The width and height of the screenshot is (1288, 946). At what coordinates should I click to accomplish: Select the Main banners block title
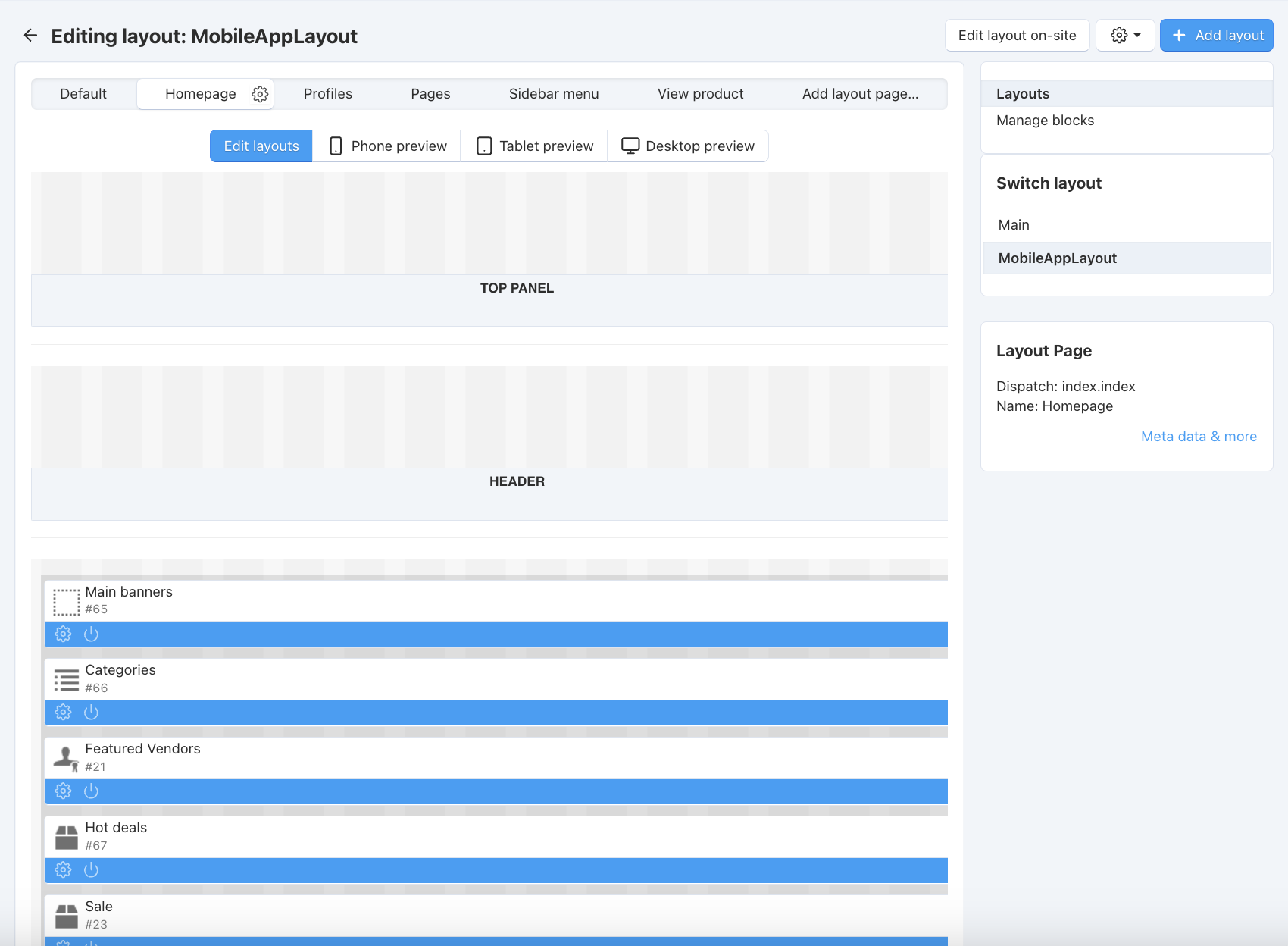point(129,592)
